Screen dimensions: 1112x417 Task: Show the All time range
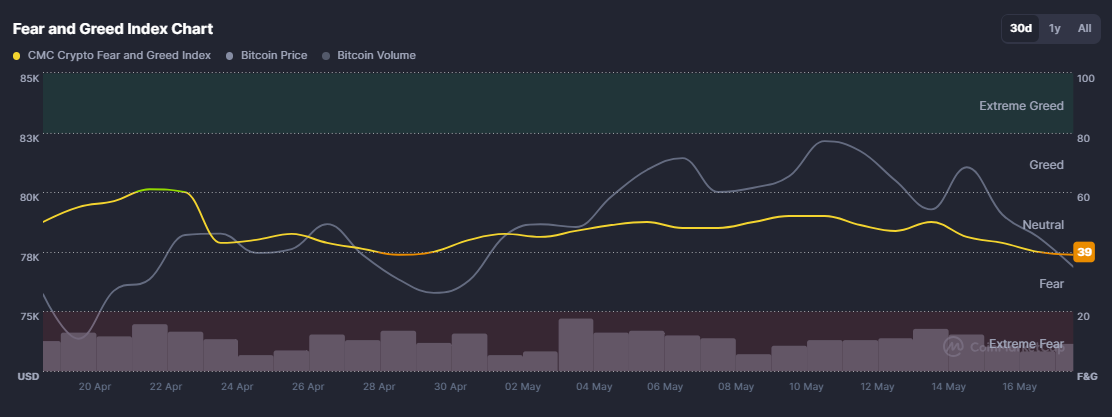(x=1084, y=28)
